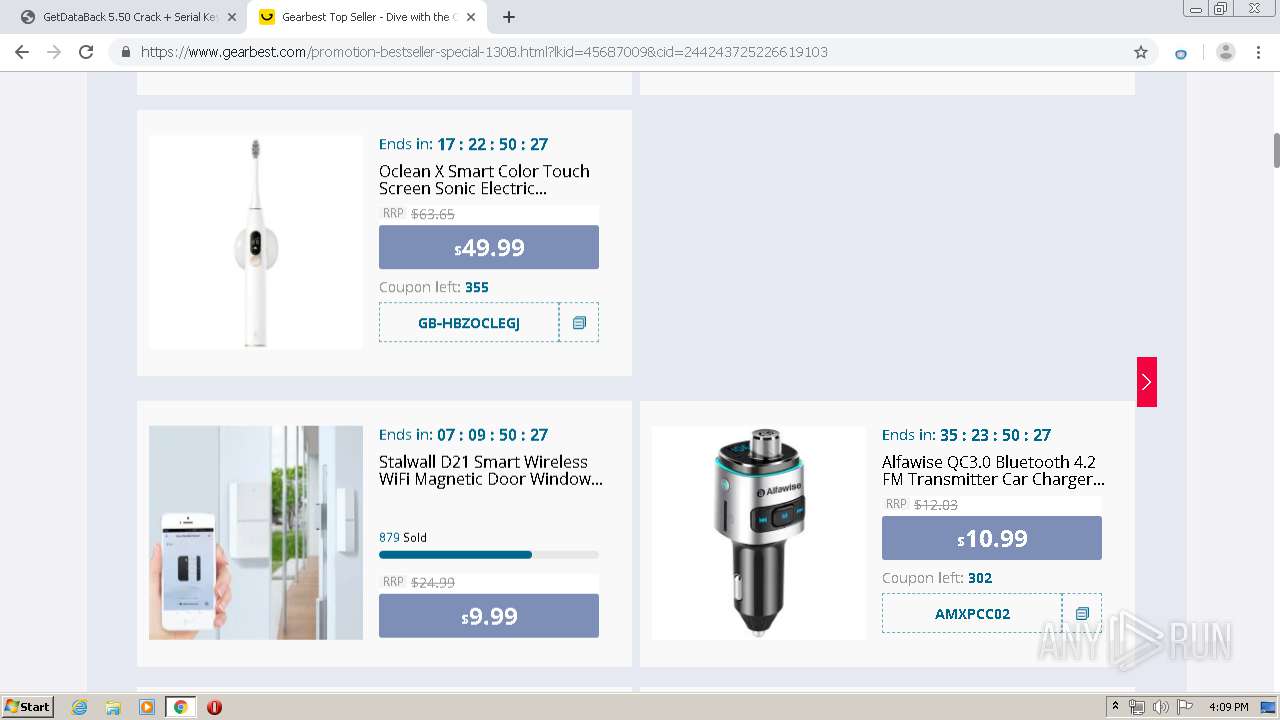Click the Coupon left: 302 text
The image size is (1280, 720).
click(937, 578)
